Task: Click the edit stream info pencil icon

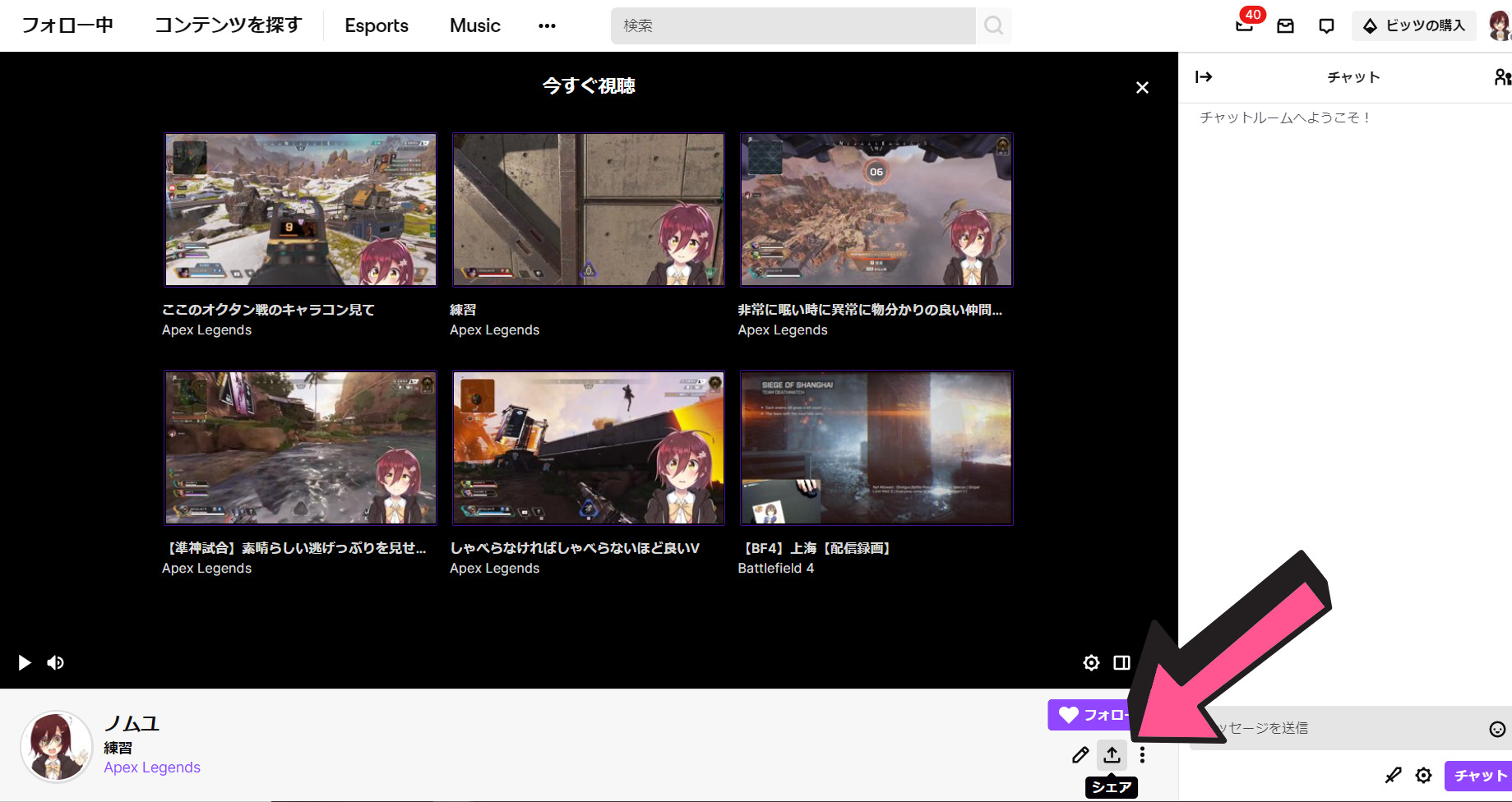Action: tap(1080, 755)
